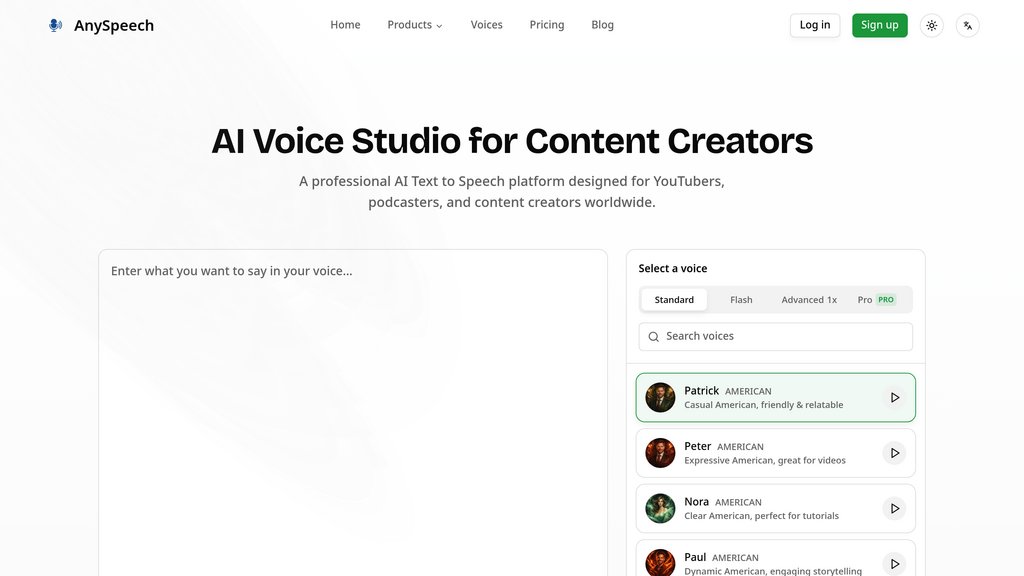Go to the Pricing page
The image size is (1024, 576).
pos(547,25)
